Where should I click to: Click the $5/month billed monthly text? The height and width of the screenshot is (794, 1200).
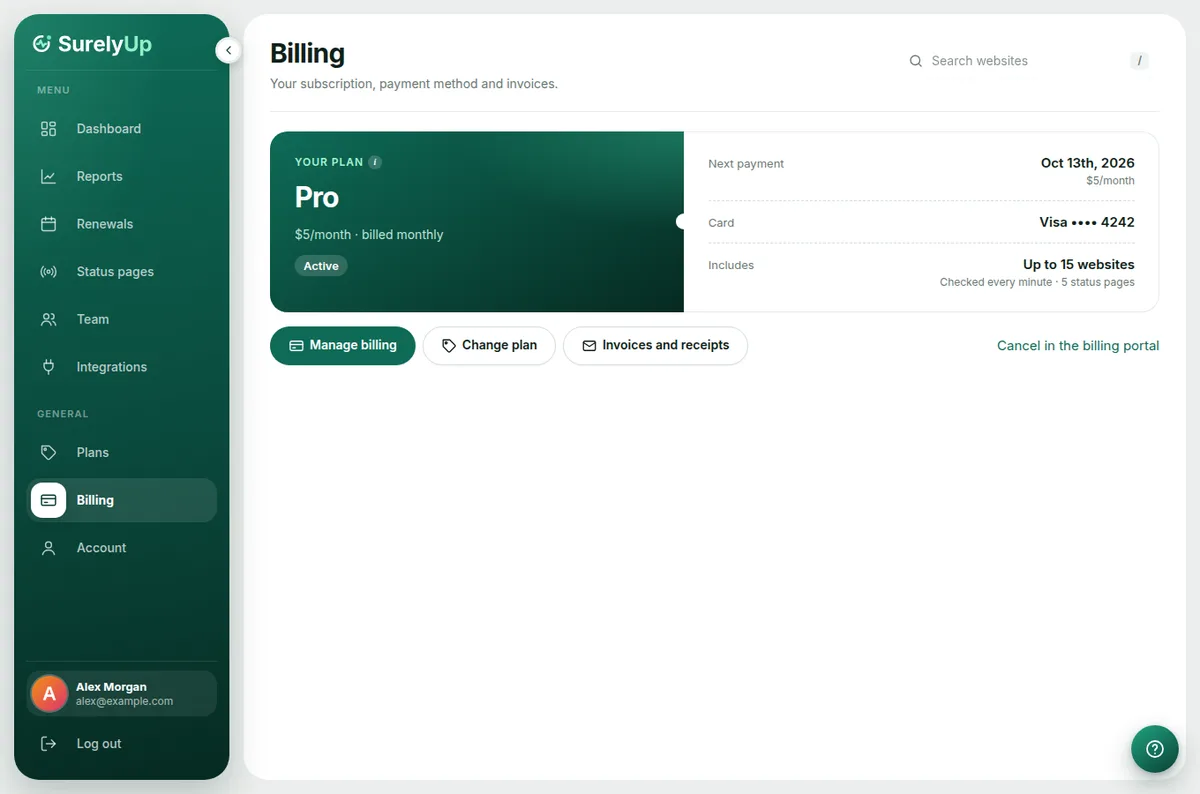tap(369, 235)
